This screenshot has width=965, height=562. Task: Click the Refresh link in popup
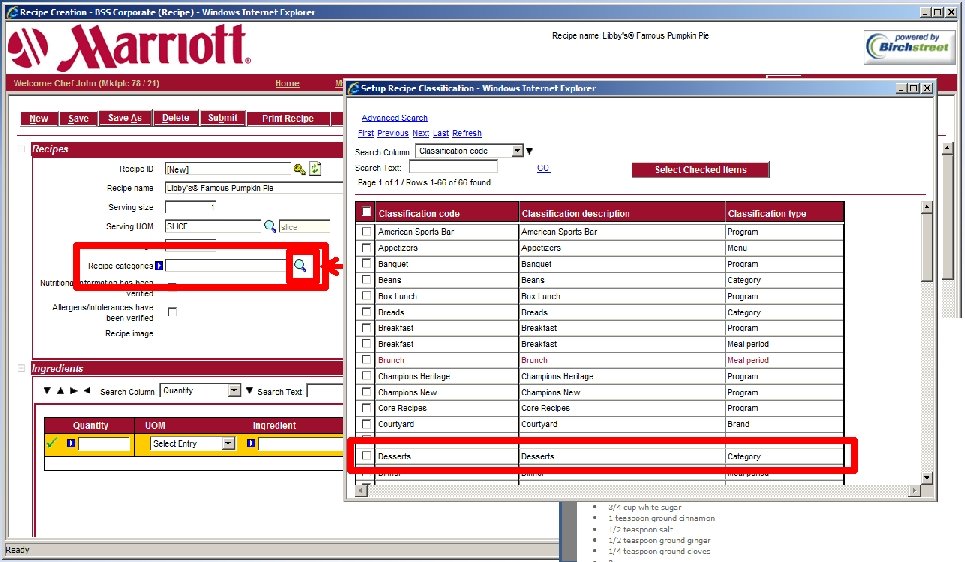click(x=466, y=133)
